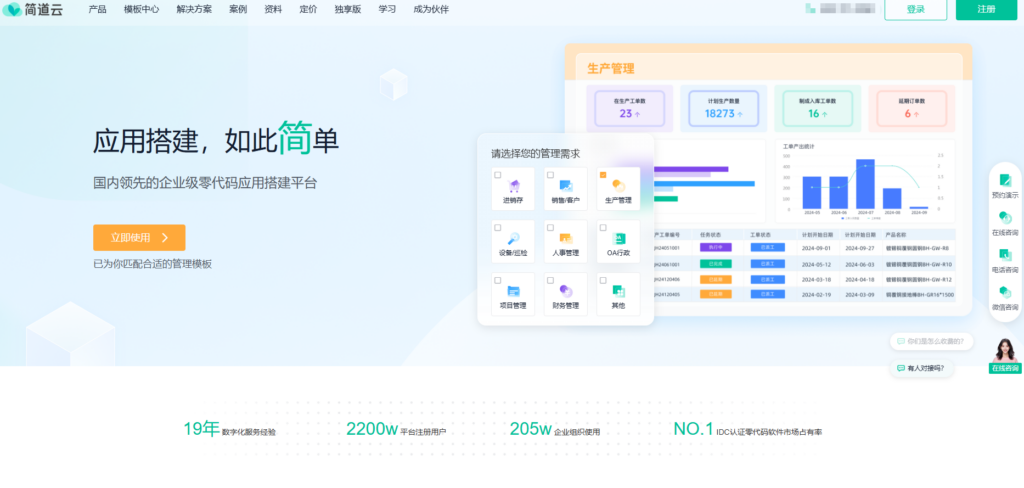Go to the 定价 nav item
The image size is (1024, 488).
click(x=308, y=9)
